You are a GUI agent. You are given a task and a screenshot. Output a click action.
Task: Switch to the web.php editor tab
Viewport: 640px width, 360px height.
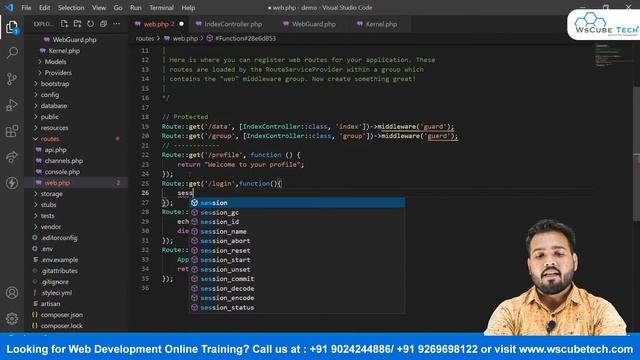[158, 24]
